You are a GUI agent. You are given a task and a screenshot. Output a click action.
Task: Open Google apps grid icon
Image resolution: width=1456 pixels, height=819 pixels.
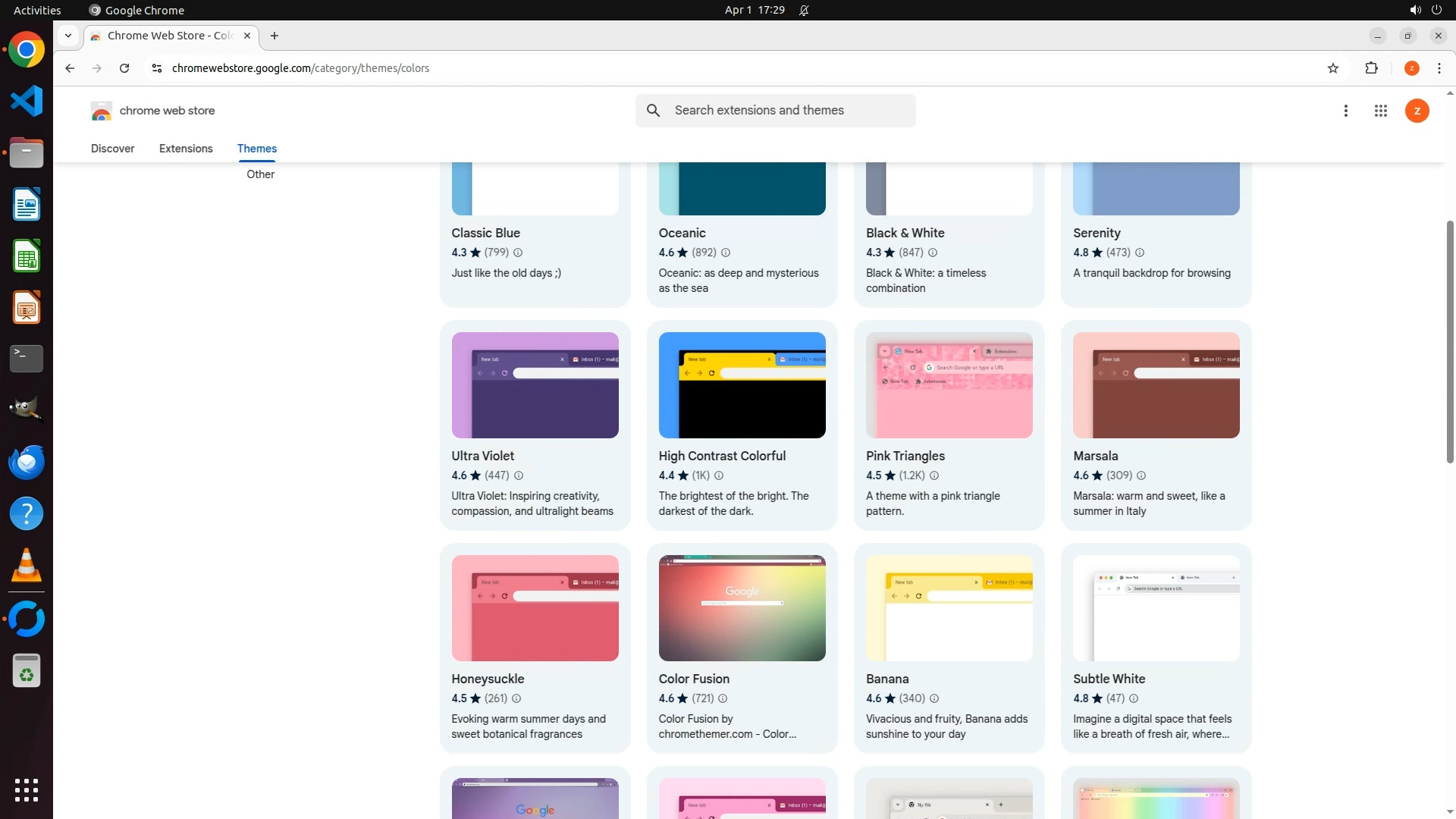point(1380,111)
